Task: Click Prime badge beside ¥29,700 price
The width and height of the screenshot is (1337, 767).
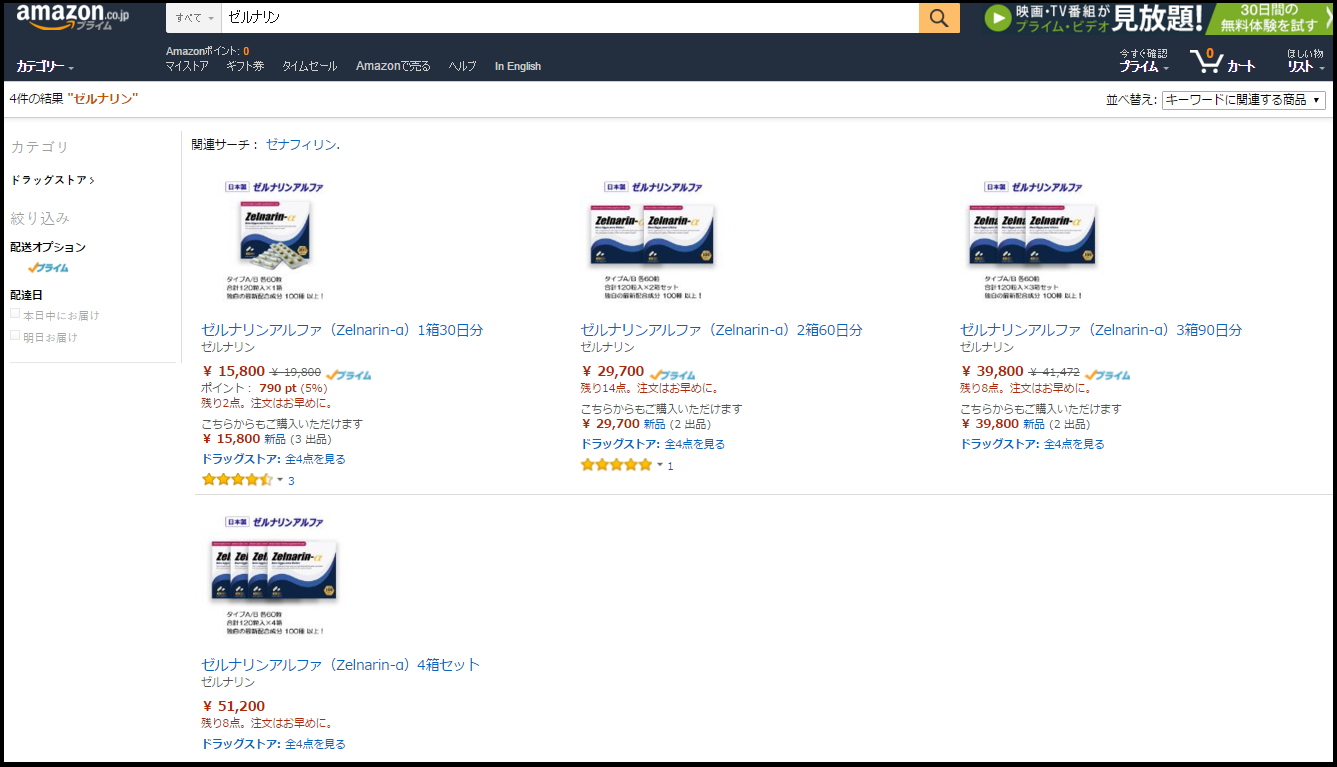Action: tap(672, 375)
